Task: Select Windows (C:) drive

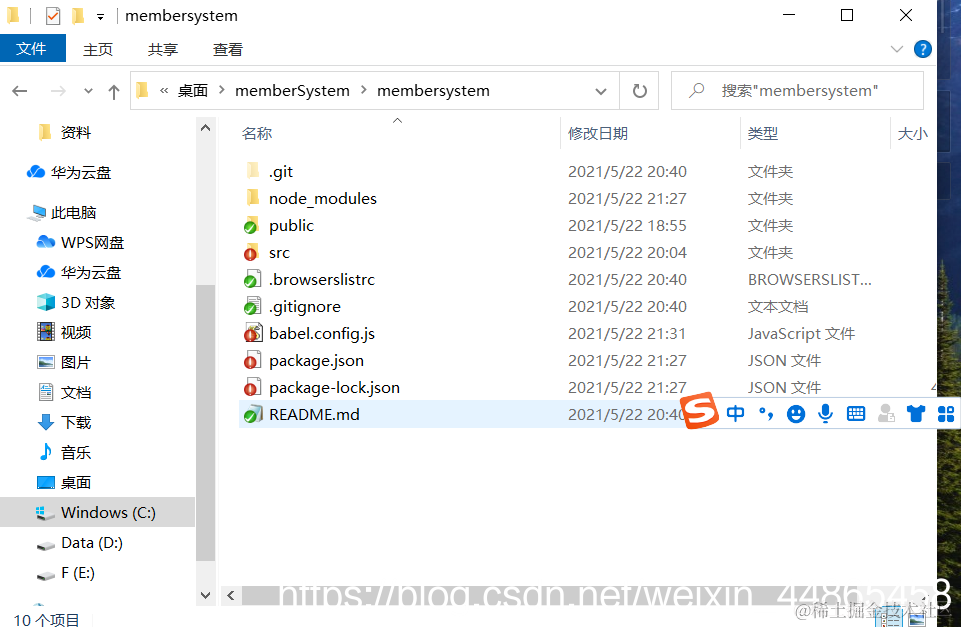Action: [97, 512]
